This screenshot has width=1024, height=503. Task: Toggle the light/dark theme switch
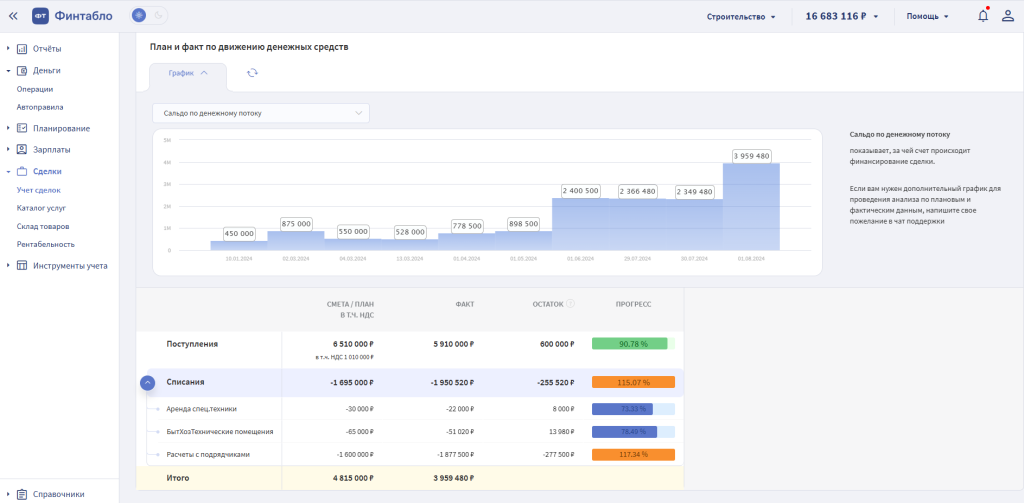[x=149, y=16]
